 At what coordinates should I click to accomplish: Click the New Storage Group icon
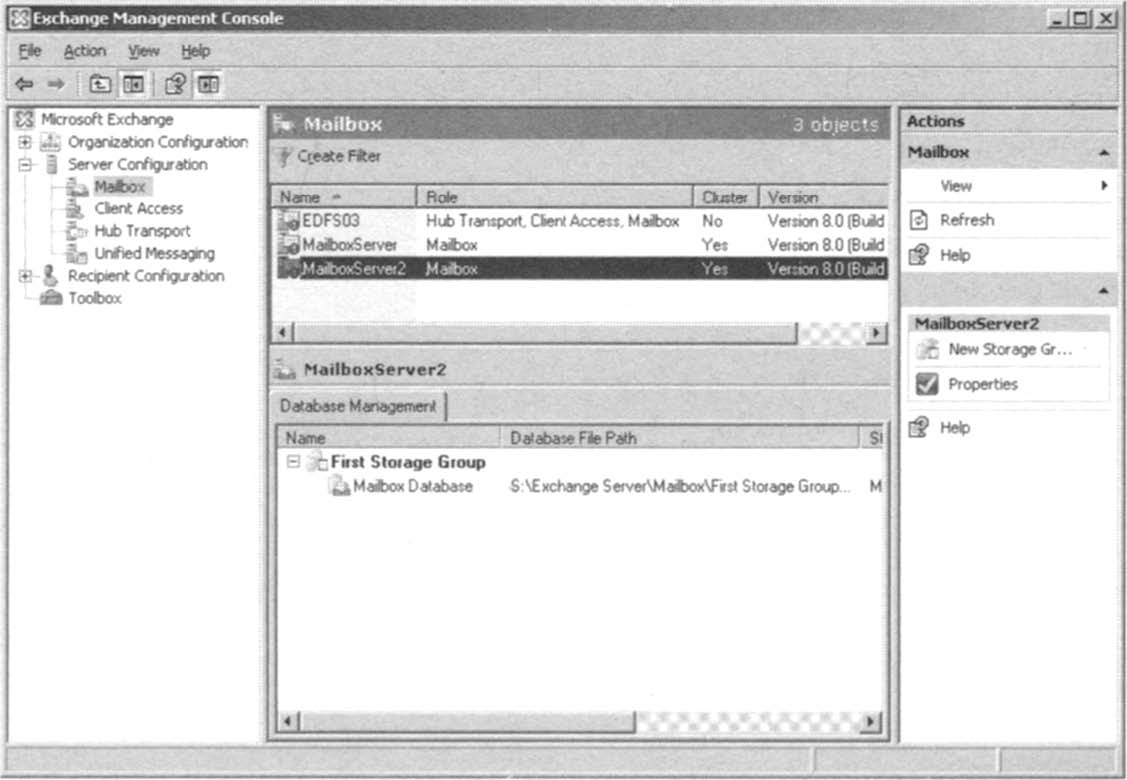click(x=927, y=349)
